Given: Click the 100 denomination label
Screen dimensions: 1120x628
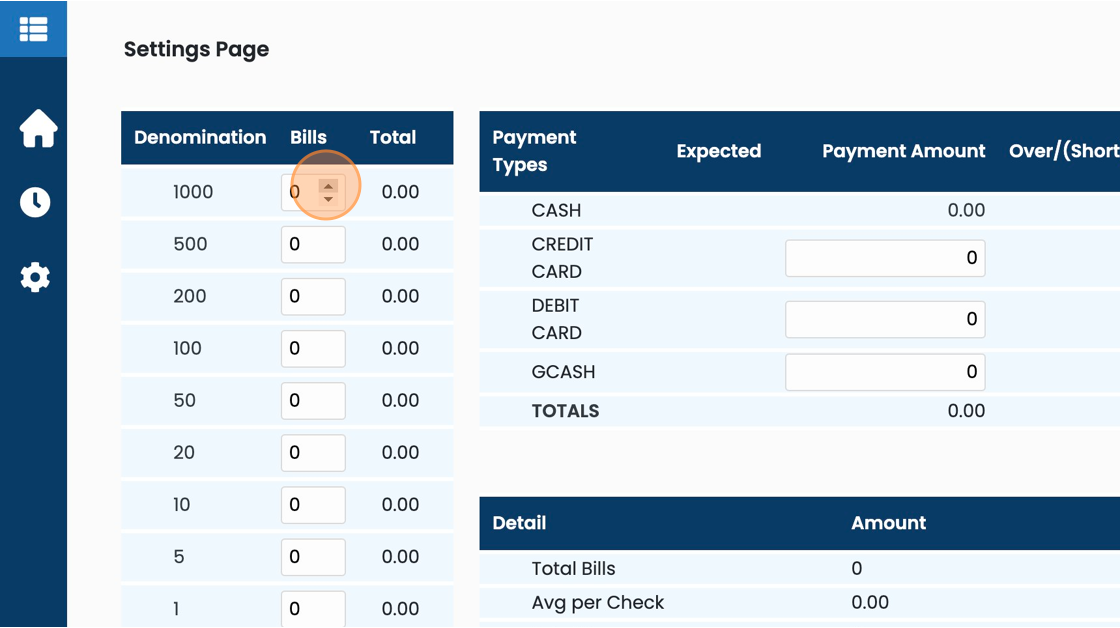Looking at the screenshot, I should (187, 349).
